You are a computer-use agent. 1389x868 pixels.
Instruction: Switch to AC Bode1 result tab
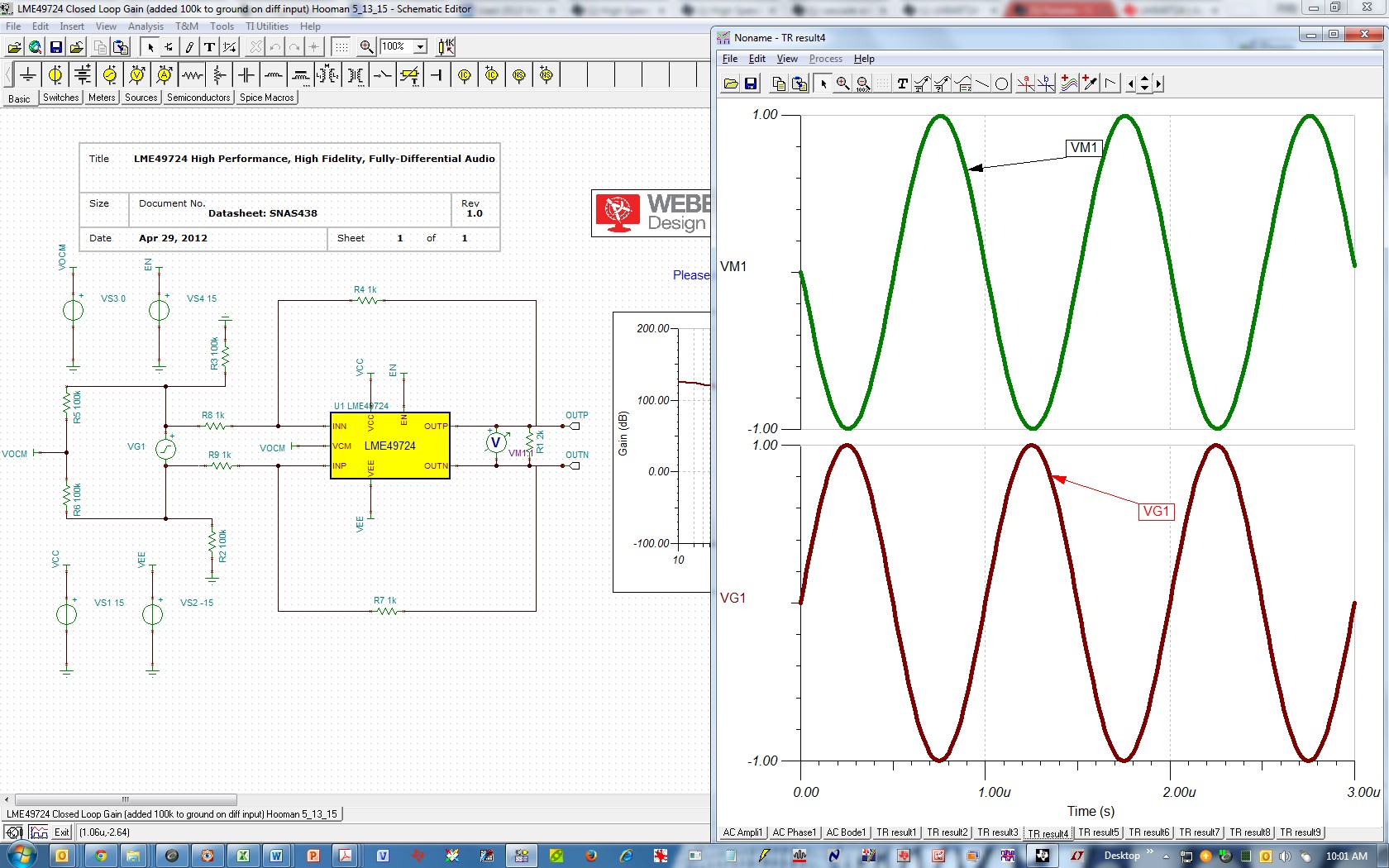(x=846, y=832)
